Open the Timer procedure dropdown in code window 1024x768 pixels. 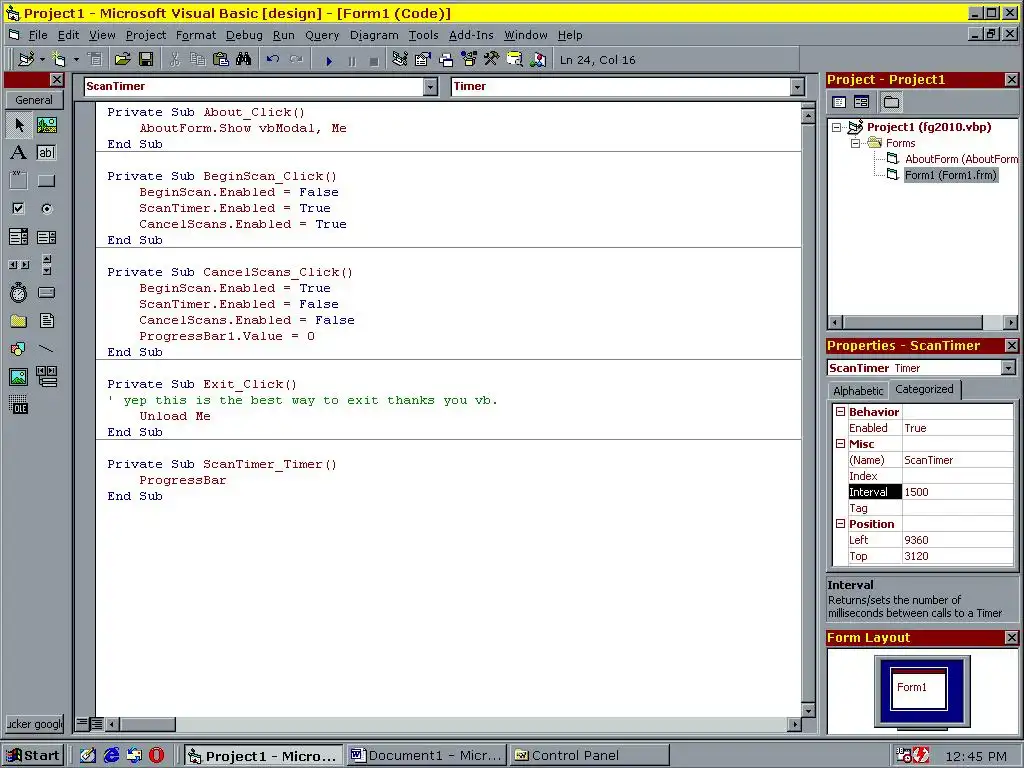(x=797, y=86)
